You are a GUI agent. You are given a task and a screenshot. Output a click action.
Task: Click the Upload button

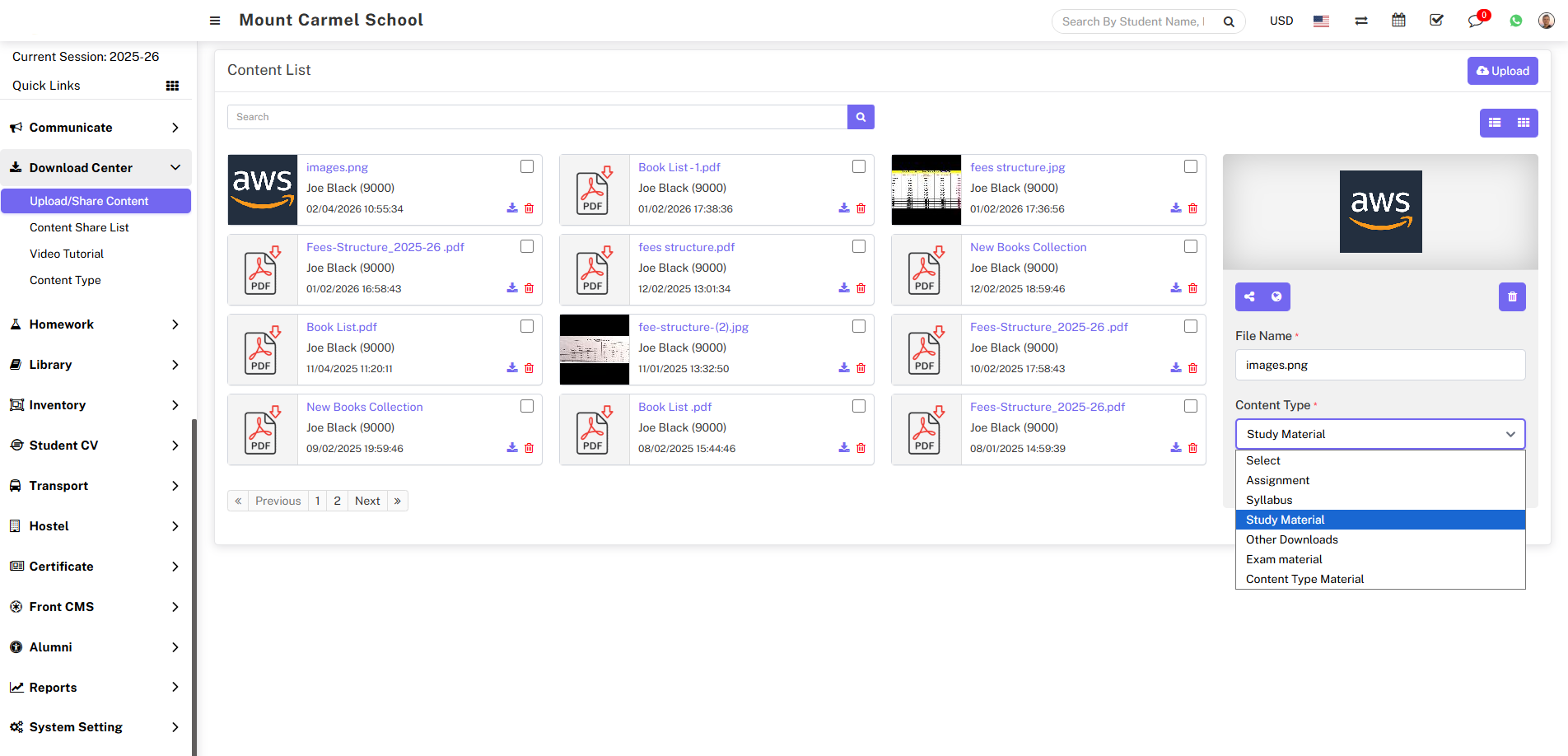point(1502,71)
